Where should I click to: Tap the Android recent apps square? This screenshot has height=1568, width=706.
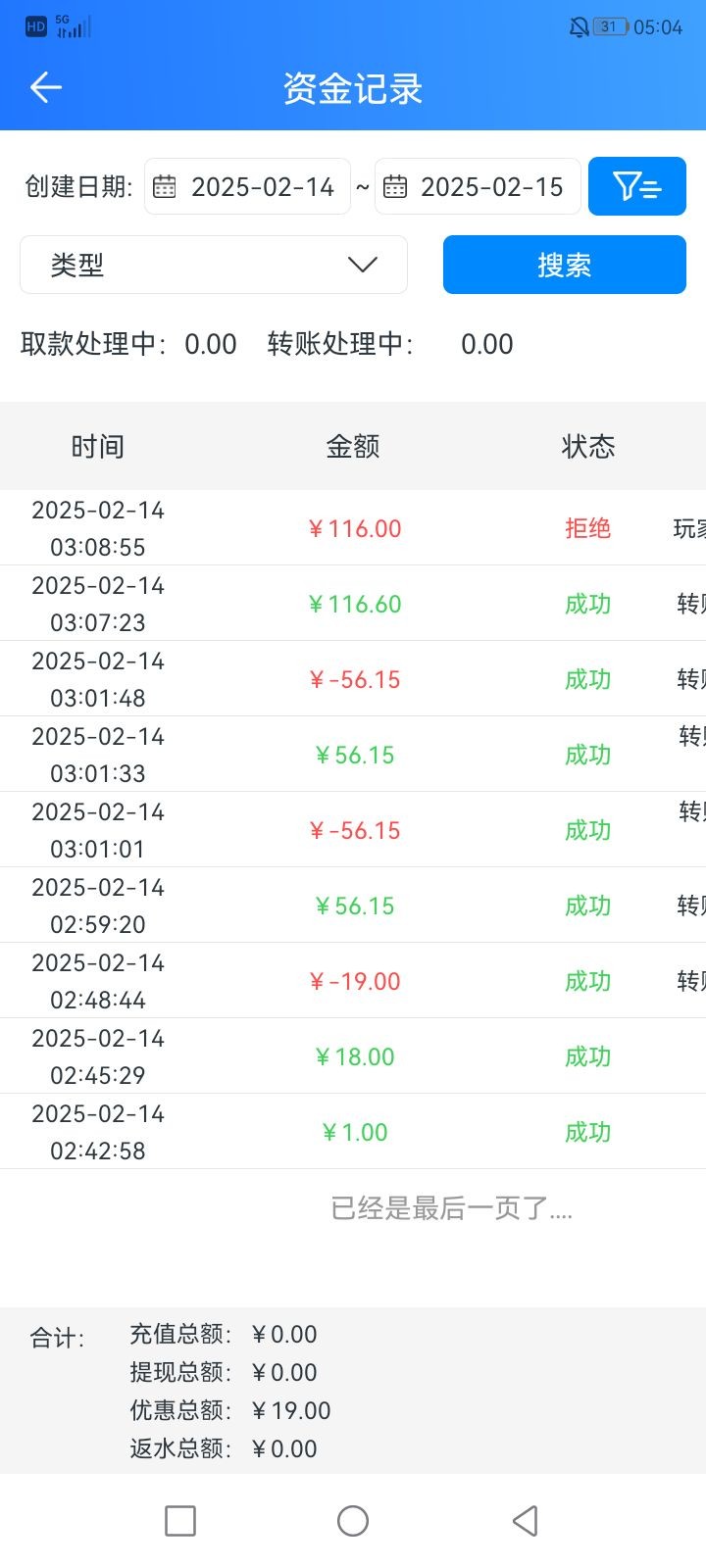[180, 1521]
